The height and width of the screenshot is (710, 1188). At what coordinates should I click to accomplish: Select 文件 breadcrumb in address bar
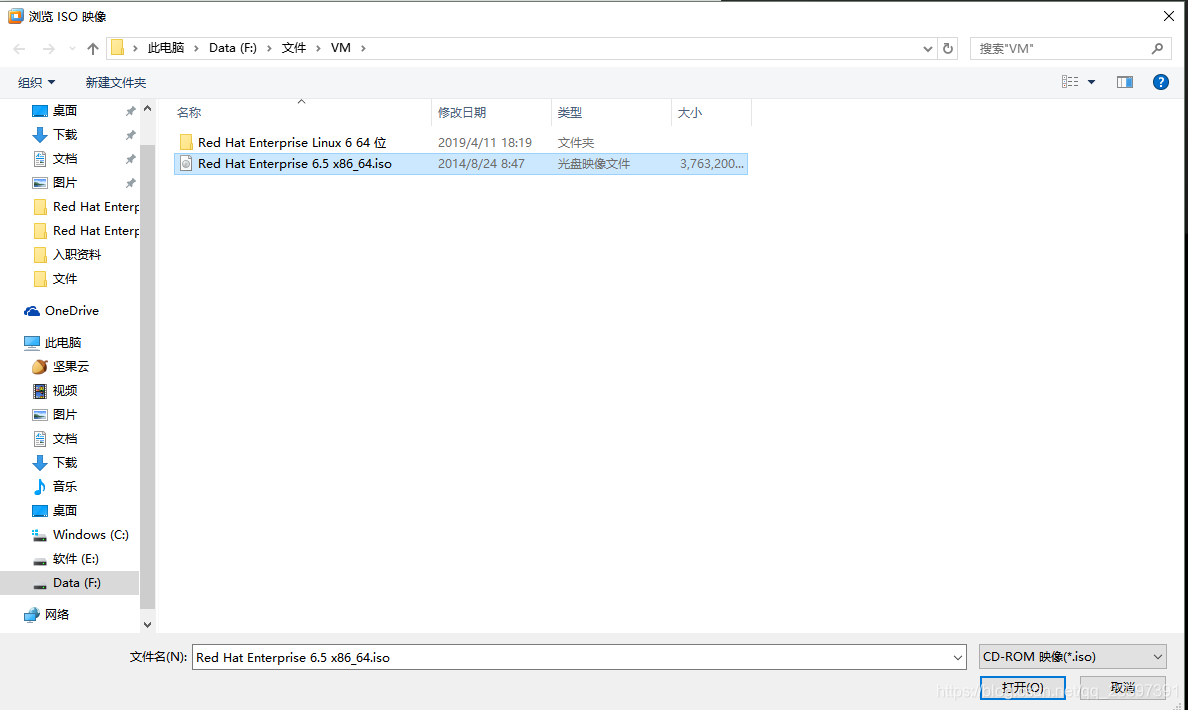tap(294, 48)
